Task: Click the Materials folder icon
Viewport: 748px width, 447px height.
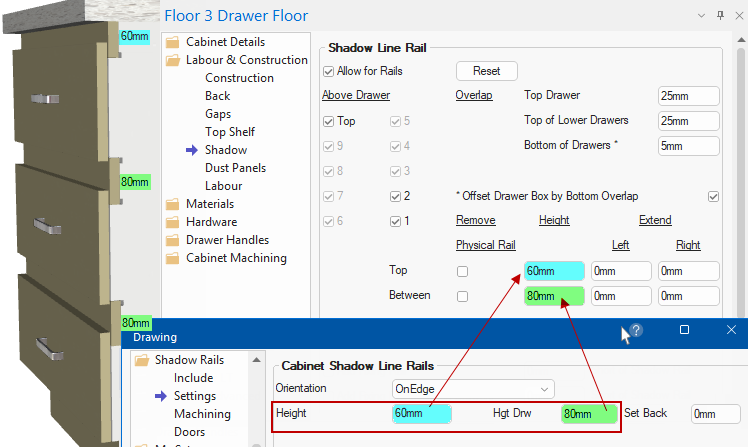Action: pyautogui.click(x=172, y=204)
